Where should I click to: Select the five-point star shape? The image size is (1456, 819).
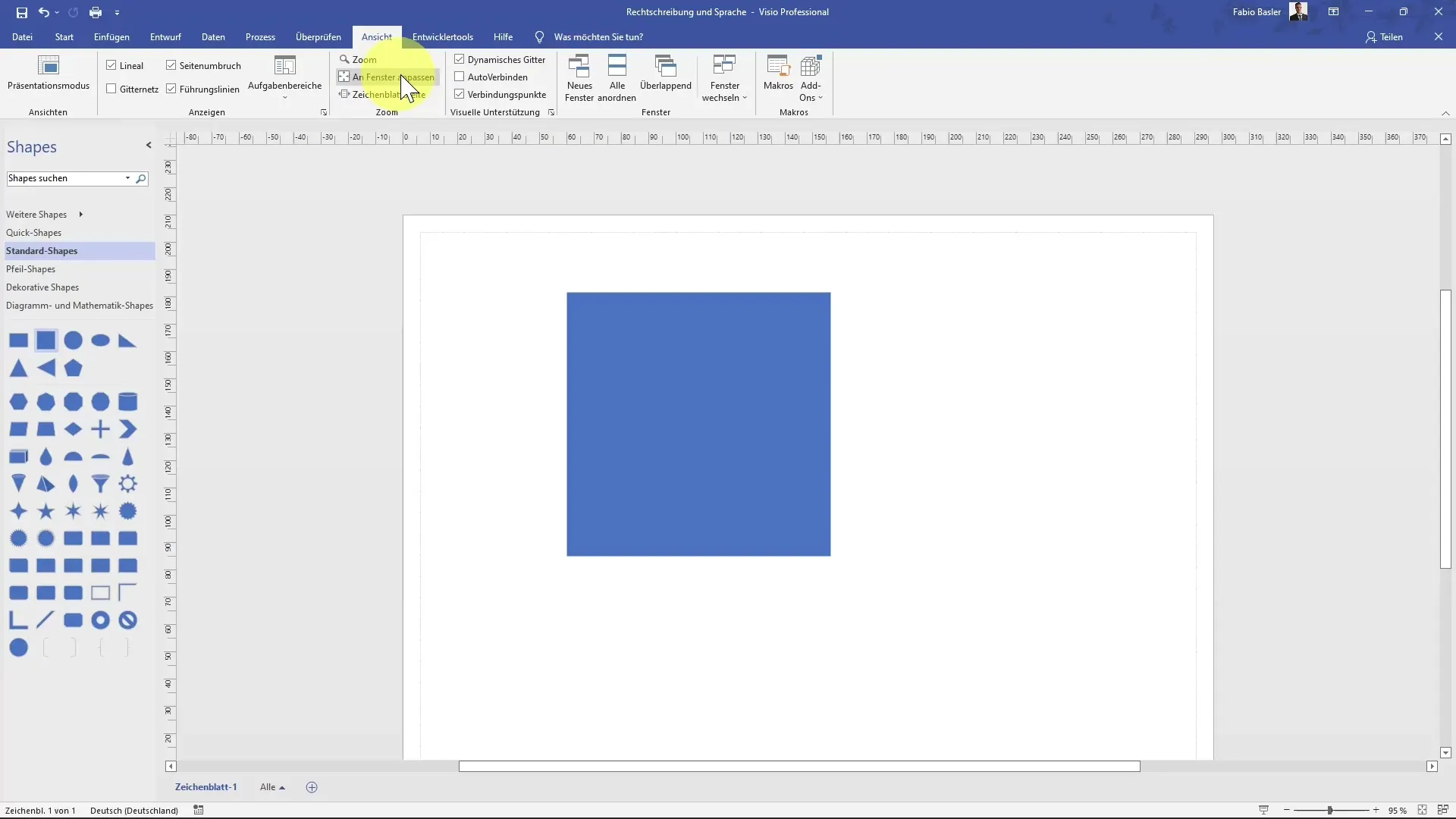point(45,511)
